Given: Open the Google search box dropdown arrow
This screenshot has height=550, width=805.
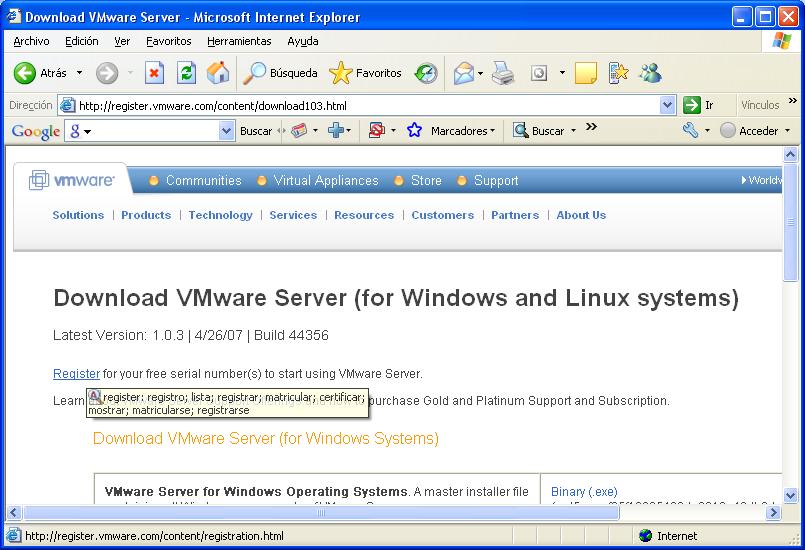Looking at the screenshot, I should [x=227, y=131].
